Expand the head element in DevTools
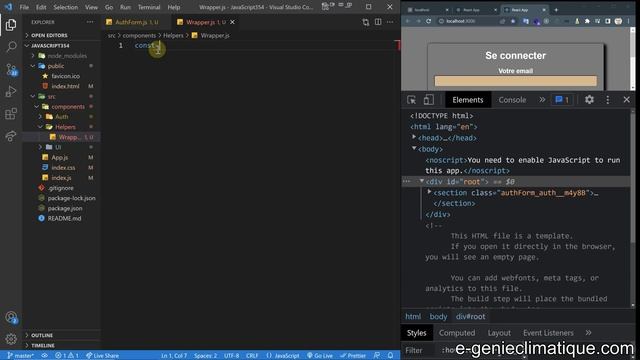Viewport: 640px width, 360px height. 414,137
